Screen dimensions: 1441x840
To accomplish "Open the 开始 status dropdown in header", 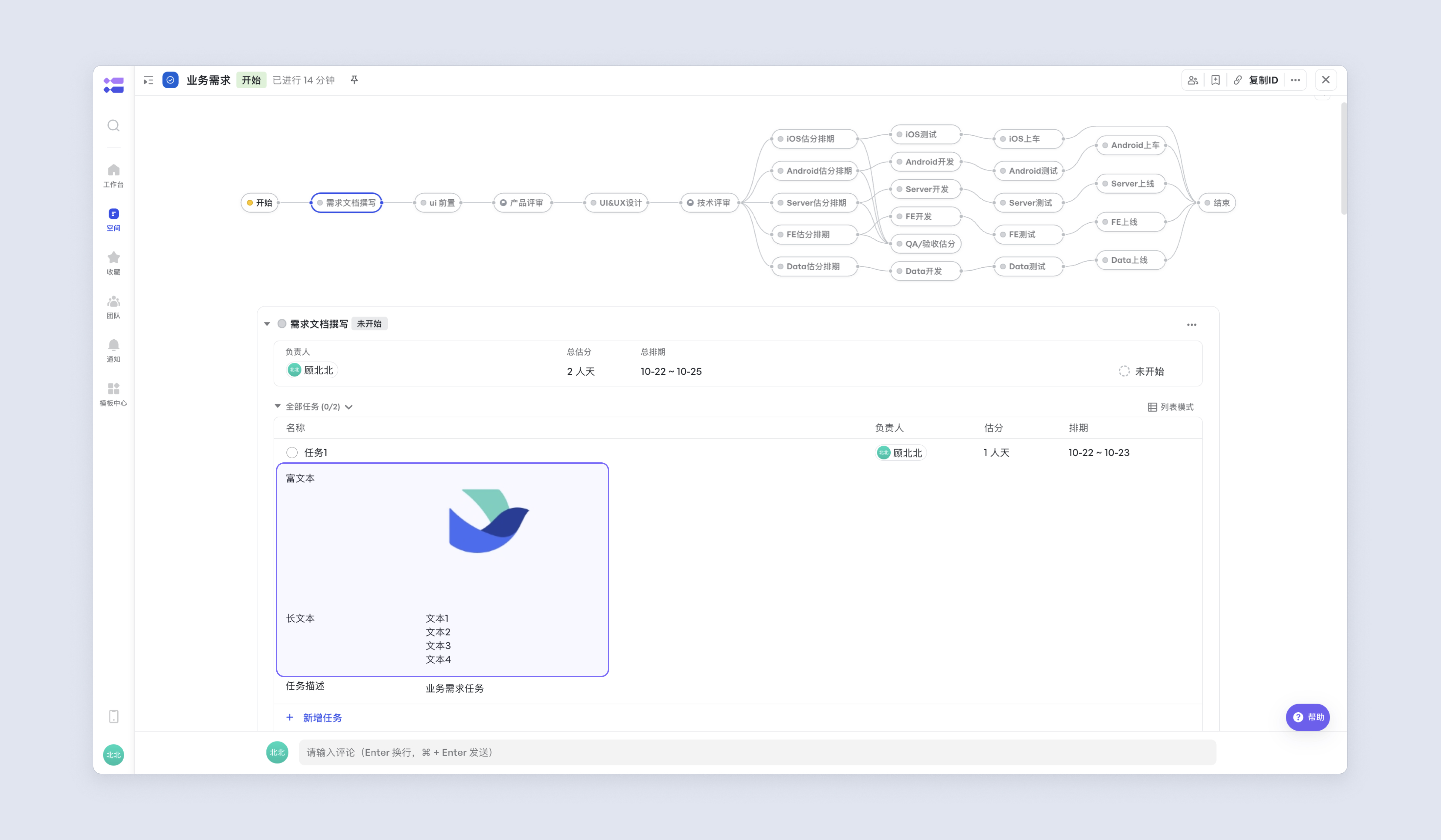I will [x=251, y=80].
